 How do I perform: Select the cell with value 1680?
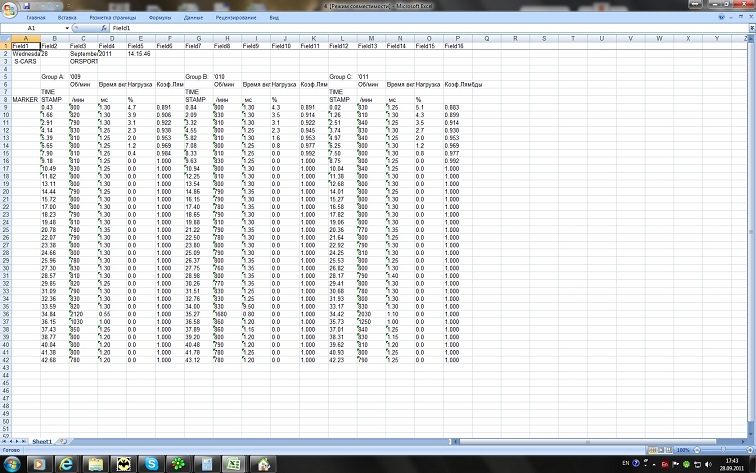click(227, 314)
